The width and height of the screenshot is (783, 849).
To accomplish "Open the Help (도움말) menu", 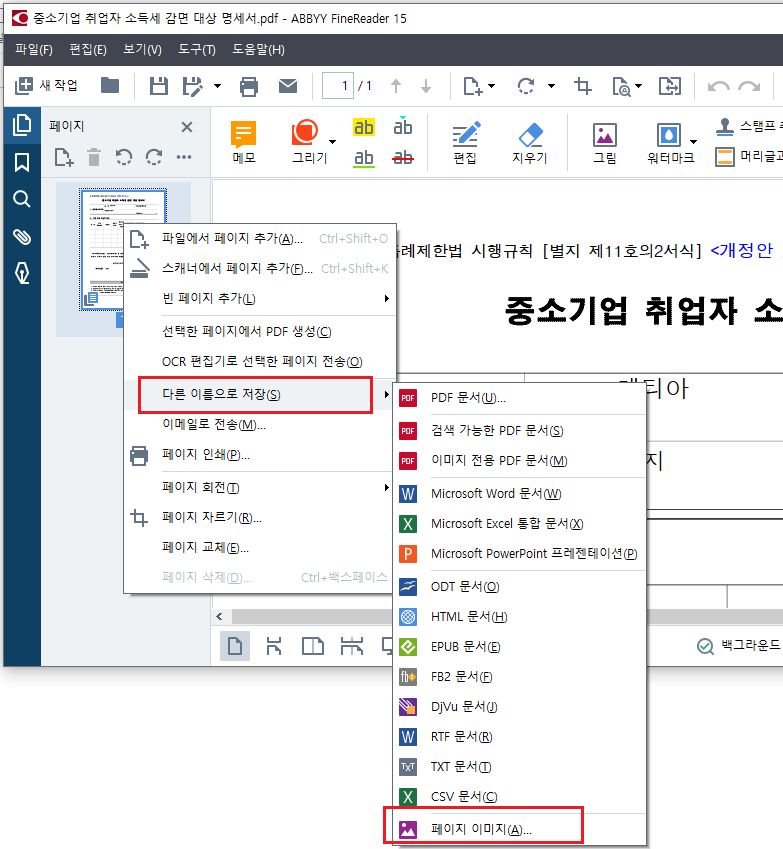I will (258, 50).
